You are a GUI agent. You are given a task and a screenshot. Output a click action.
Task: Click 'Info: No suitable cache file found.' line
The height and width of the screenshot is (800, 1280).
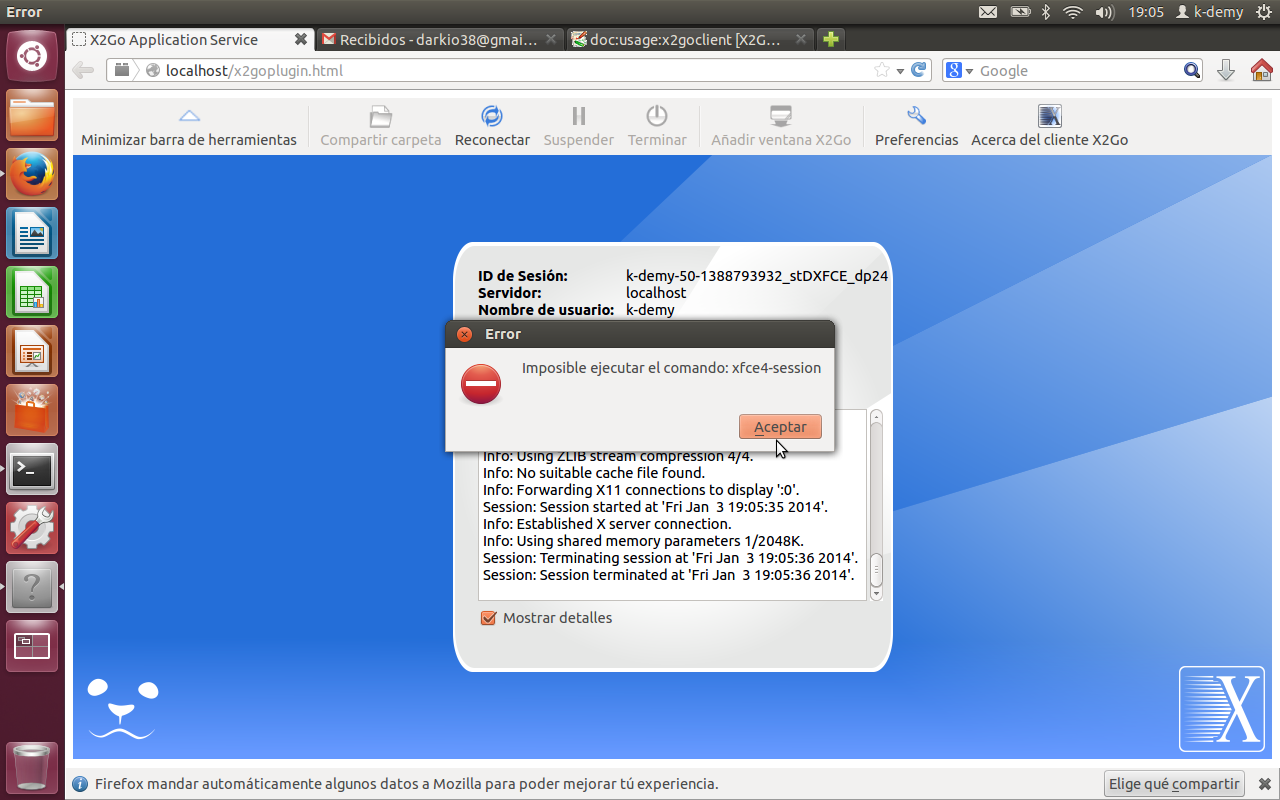point(594,473)
